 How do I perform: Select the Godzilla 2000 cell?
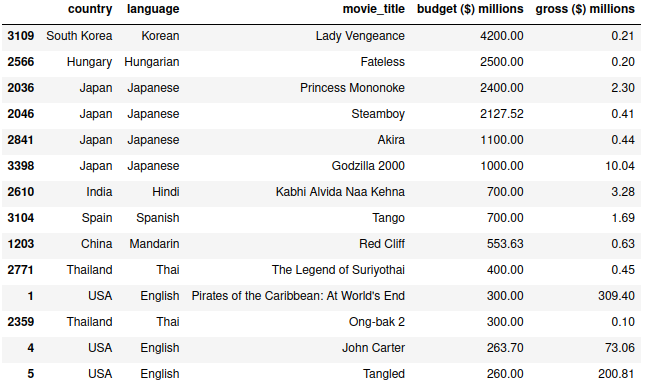368,166
